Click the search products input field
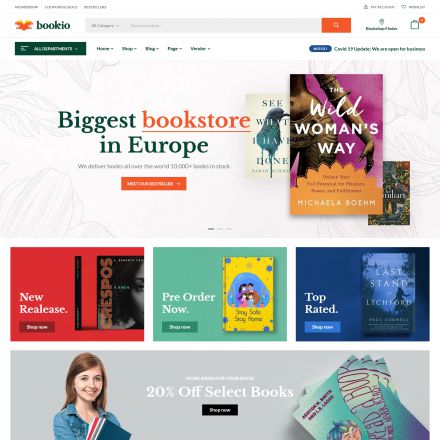The height and width of the screenshot is (440, 440). click(223, 25)
